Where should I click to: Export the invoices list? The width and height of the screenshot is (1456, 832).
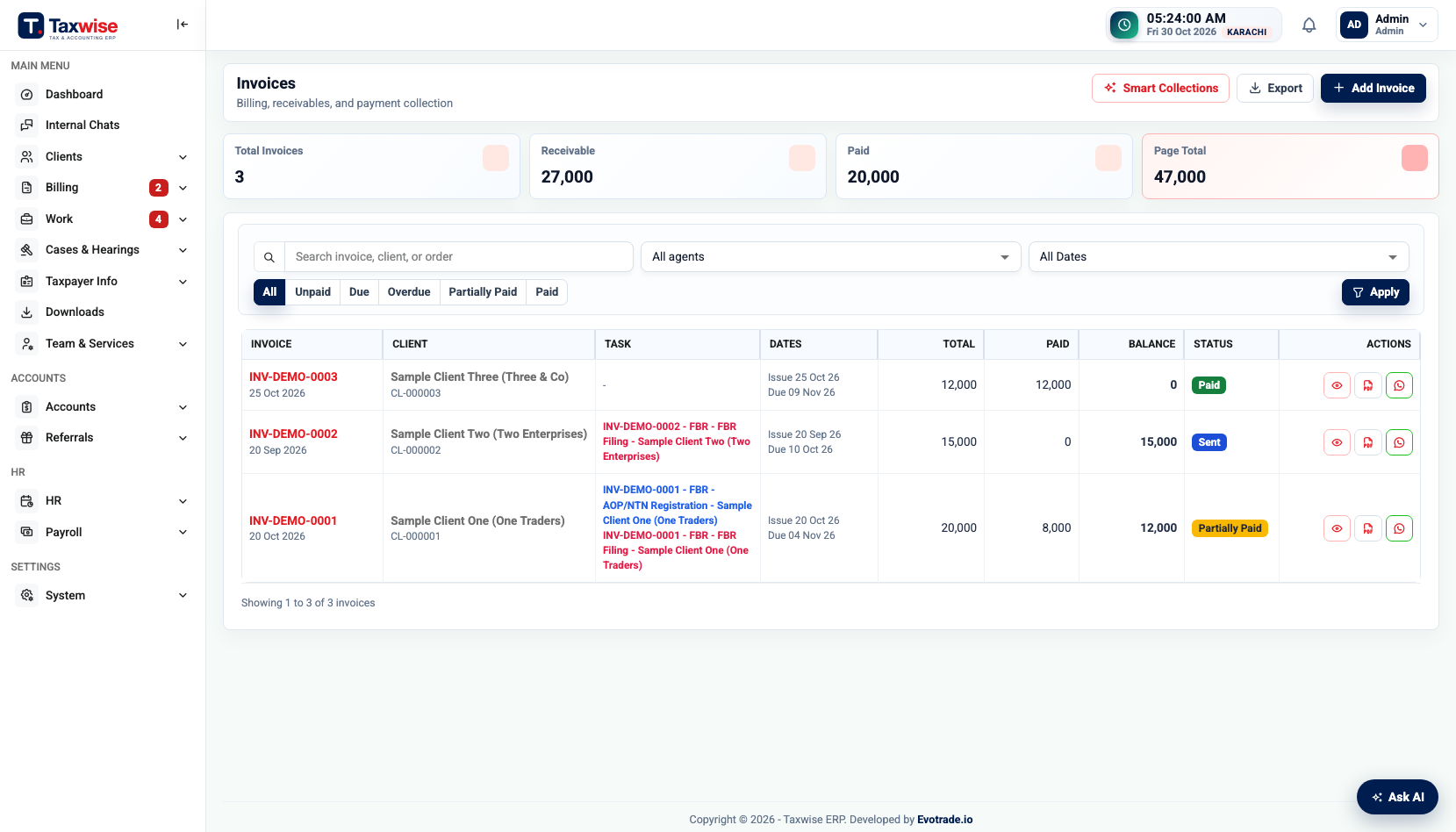pyautogui.click(x=1275, y=88)
